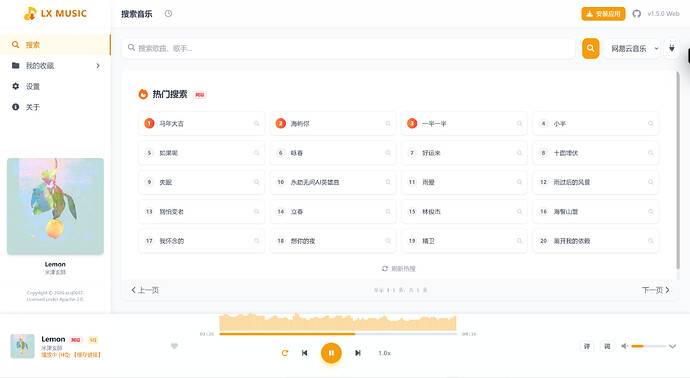Viewport: 690px width, 378px height.
Task: Click the Lemon album cover in the sidebar
Action: tap(55, 206)
